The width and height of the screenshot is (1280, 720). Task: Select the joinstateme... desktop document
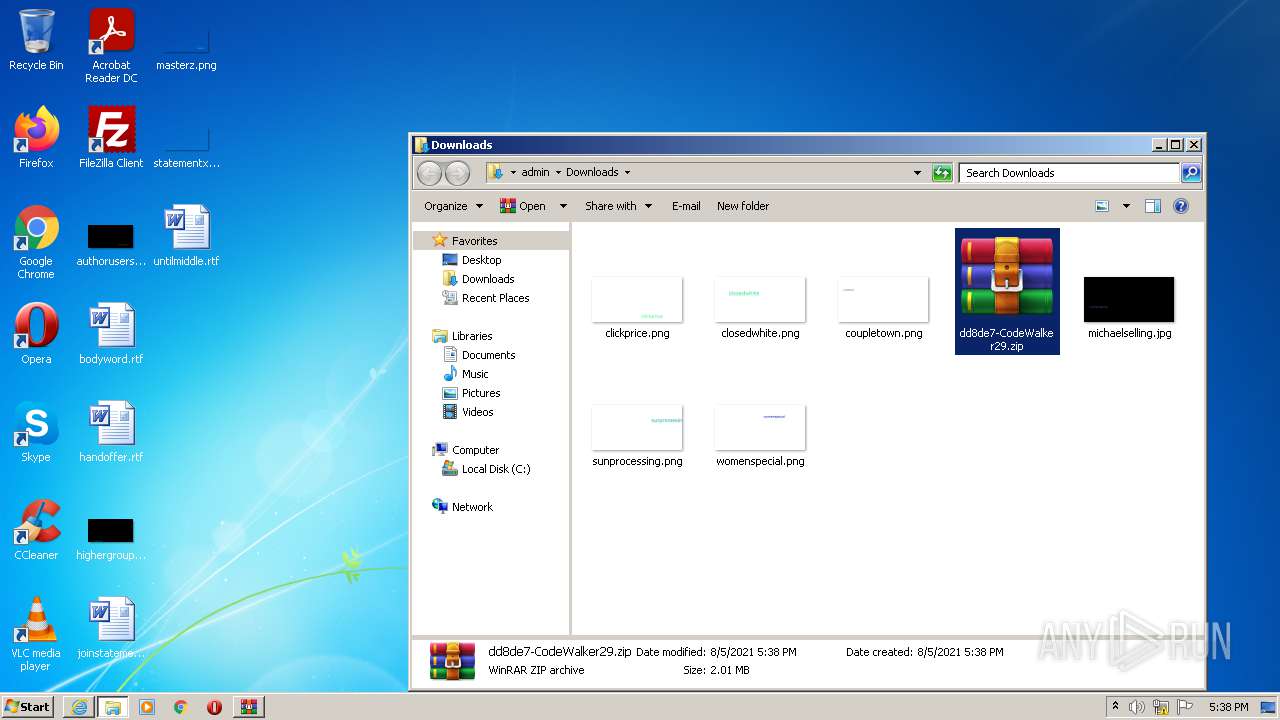pos(111,627)
